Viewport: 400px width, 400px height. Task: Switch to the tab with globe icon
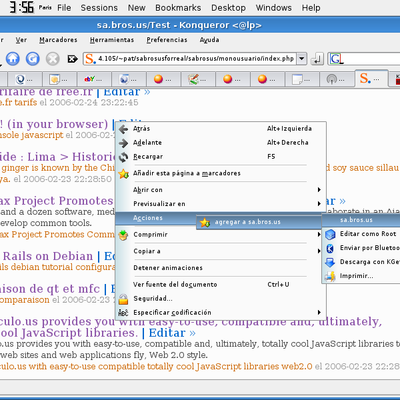pyautogui.click(x=128, y=79)
